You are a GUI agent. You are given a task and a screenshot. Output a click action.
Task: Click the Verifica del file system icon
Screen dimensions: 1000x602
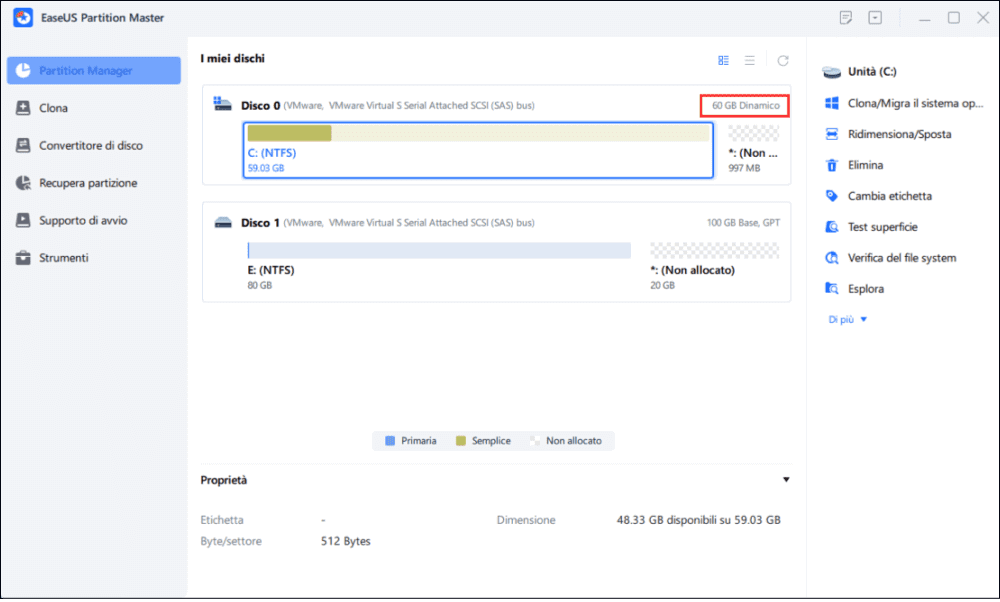tap(832, 258)
